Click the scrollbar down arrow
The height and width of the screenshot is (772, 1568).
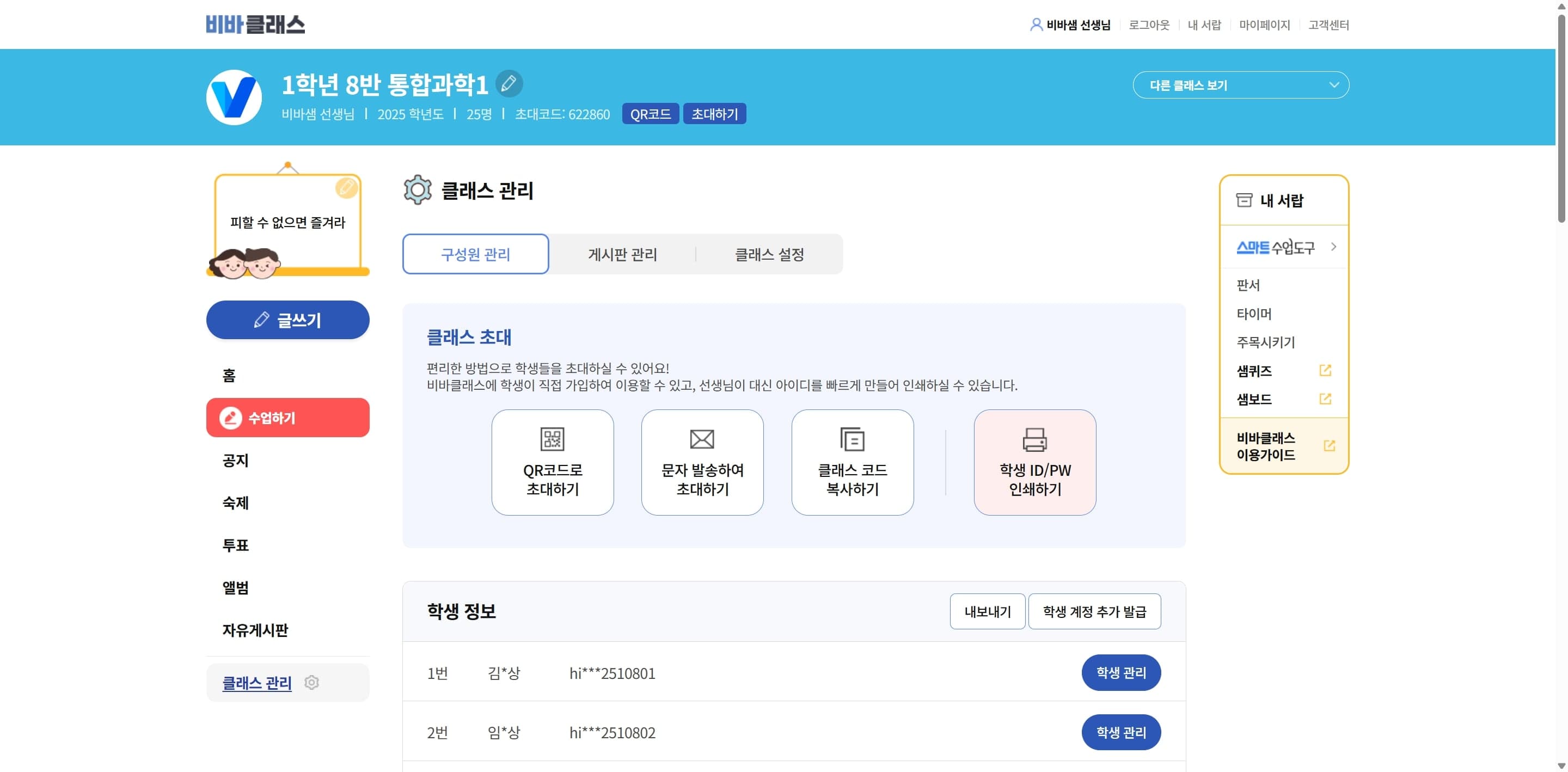tap(1561, 766)
